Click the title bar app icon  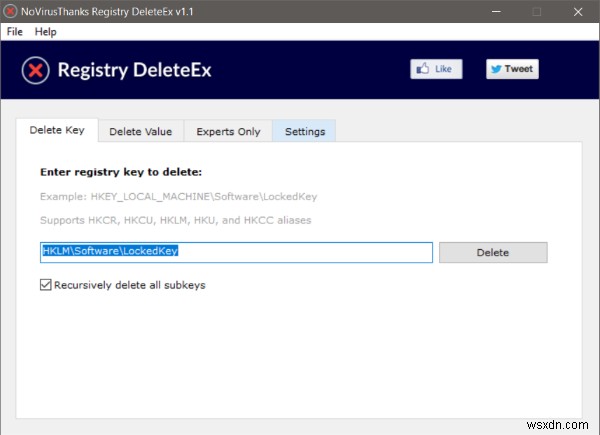[10, 11]
